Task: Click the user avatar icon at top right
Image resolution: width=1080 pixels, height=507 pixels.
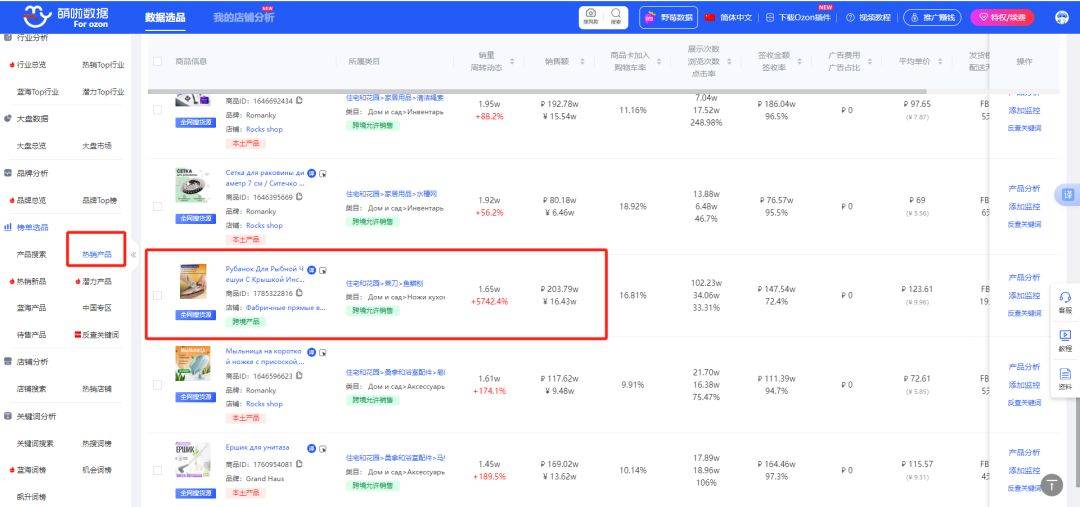Action: [1061, 17]
